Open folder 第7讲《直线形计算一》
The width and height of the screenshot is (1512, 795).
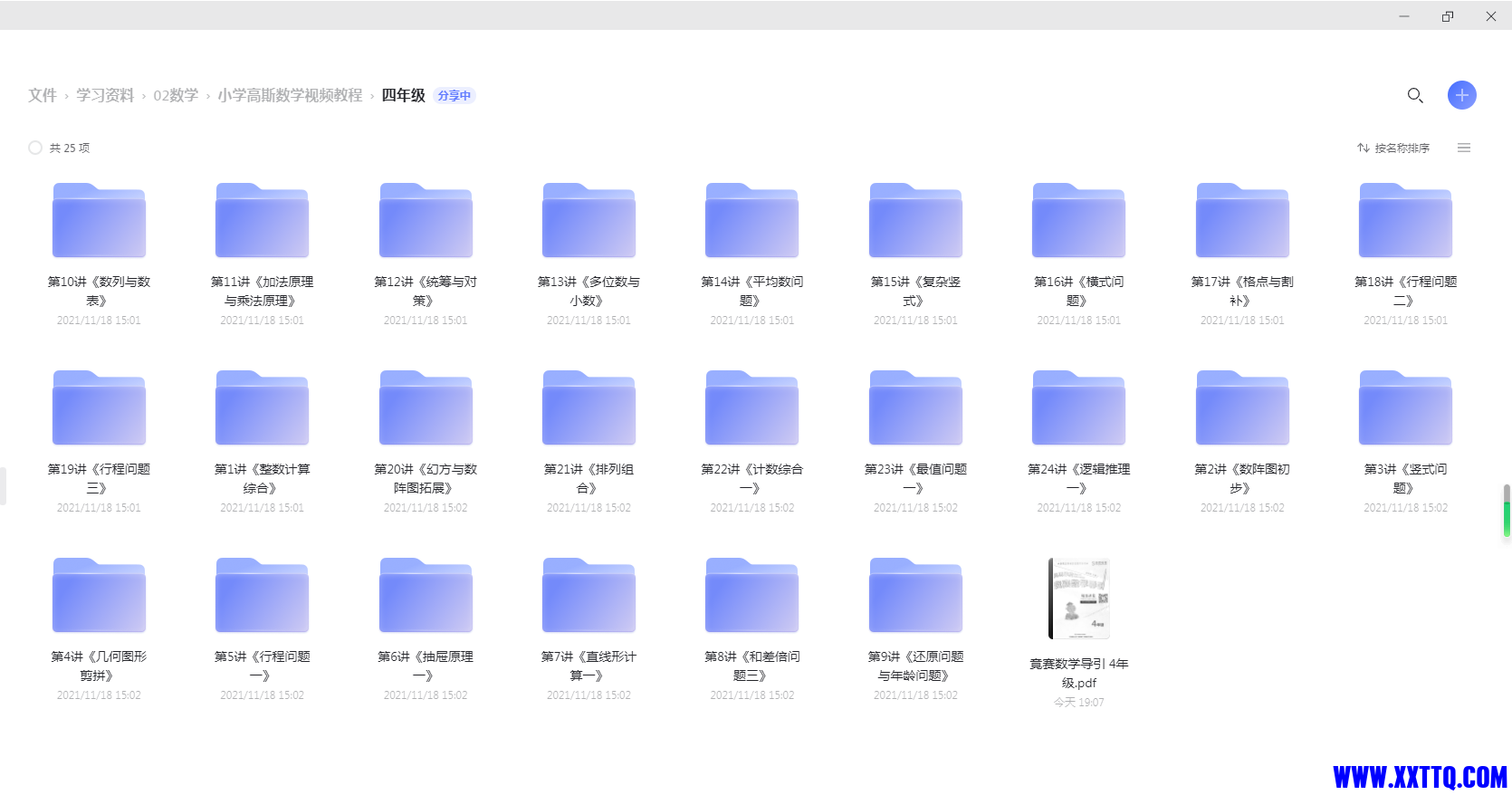point(589,595)
